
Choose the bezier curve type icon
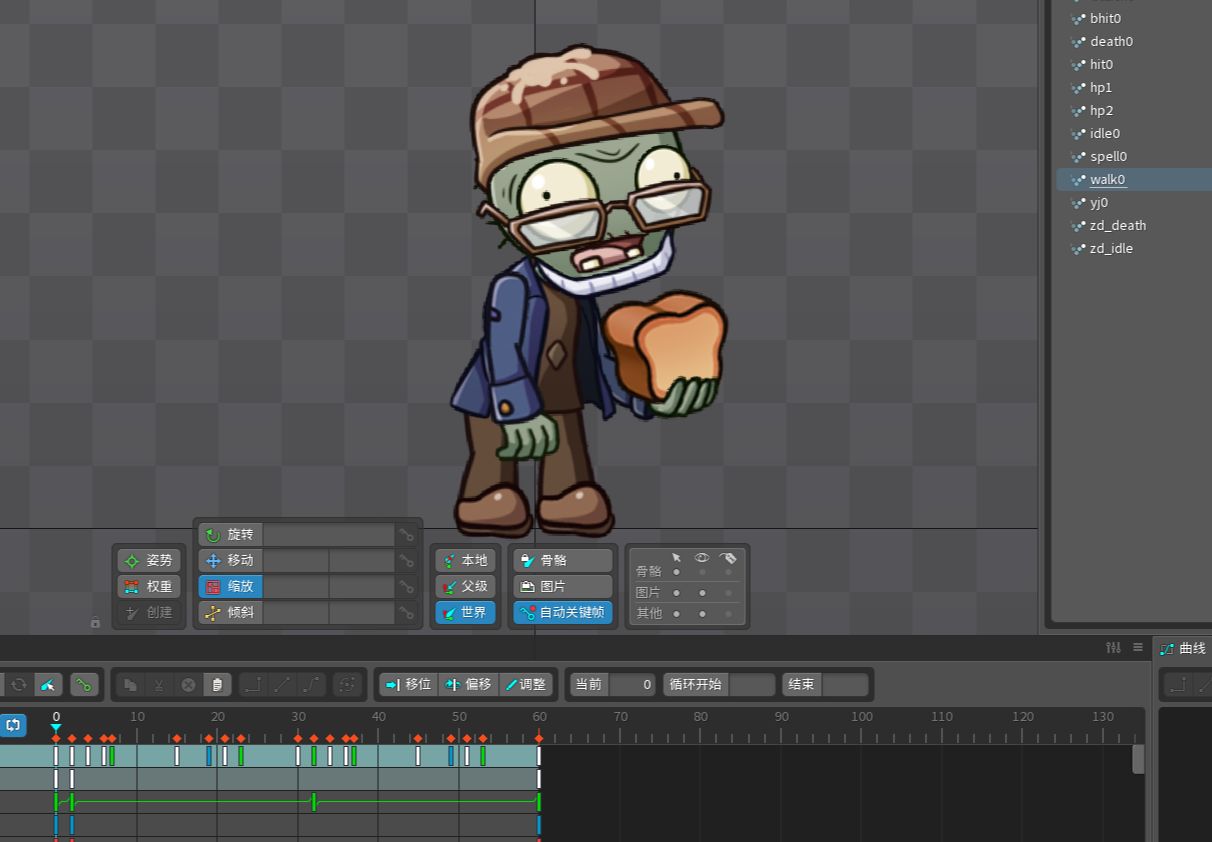(x=311, y=685)
